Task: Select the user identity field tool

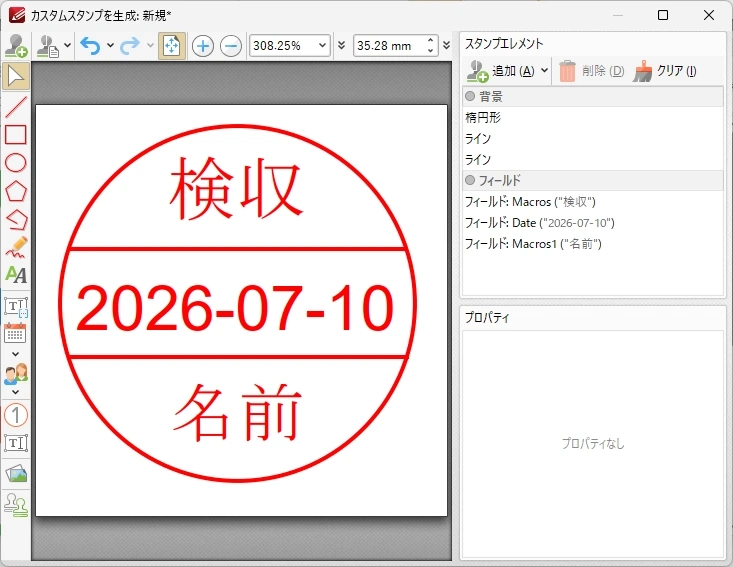Action: click(16, 374)
